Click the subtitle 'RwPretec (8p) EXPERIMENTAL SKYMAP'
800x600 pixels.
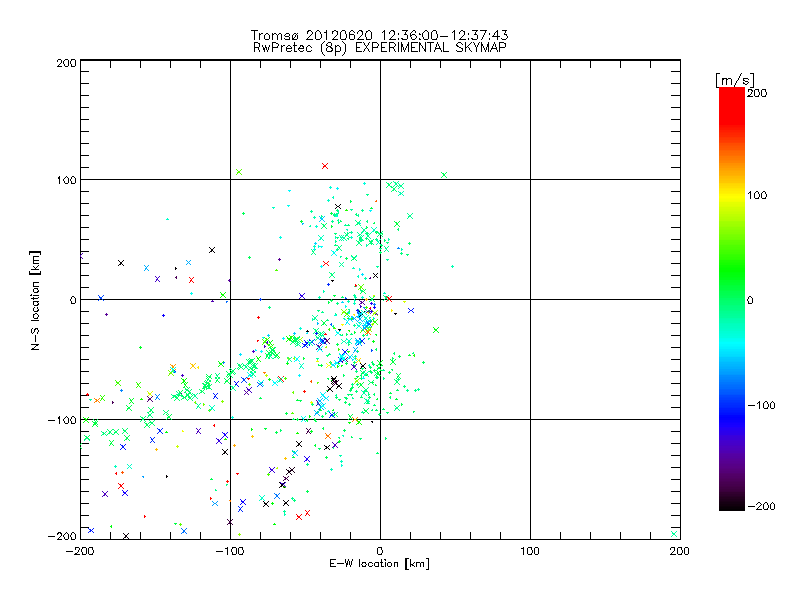click(x=380, y=47)
